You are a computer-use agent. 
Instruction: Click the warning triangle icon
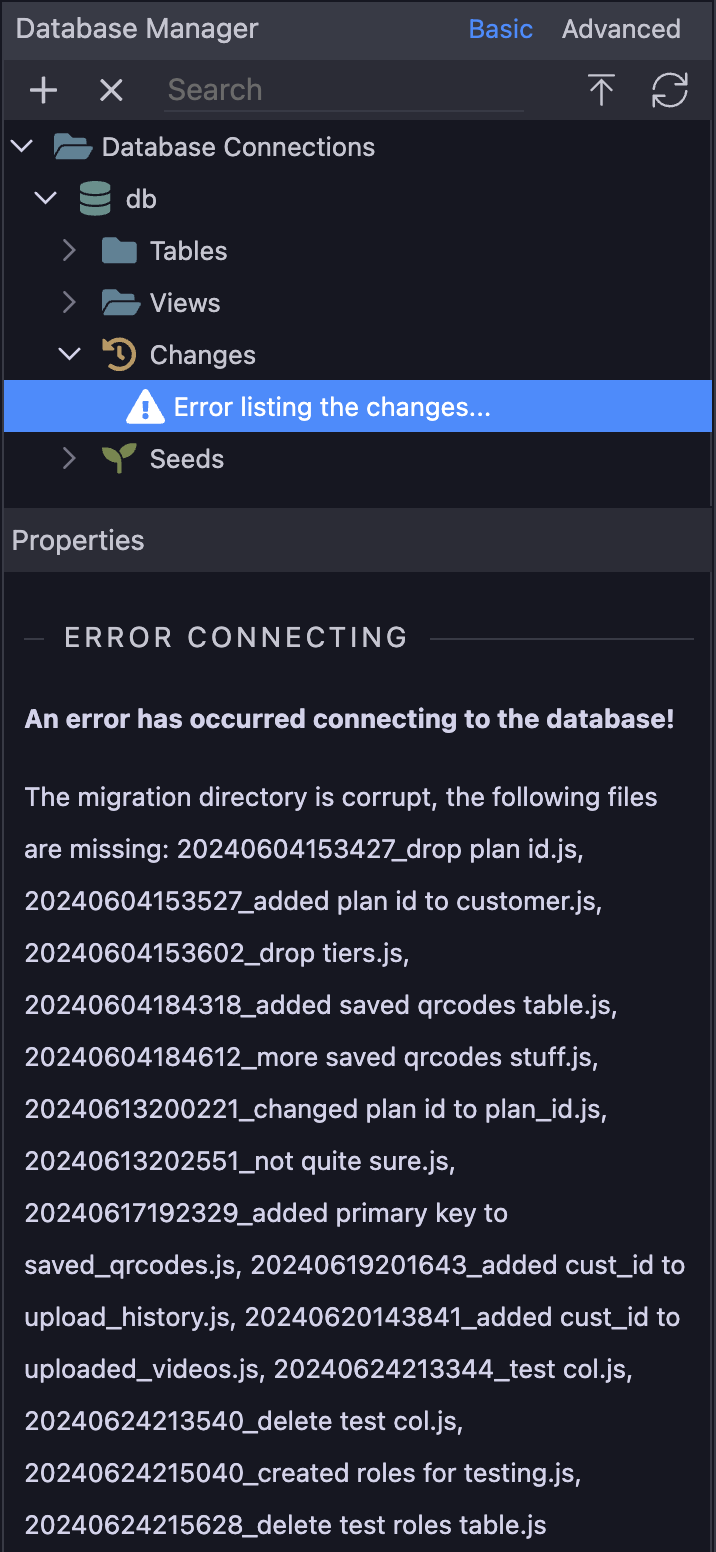[x=145, y=407]
